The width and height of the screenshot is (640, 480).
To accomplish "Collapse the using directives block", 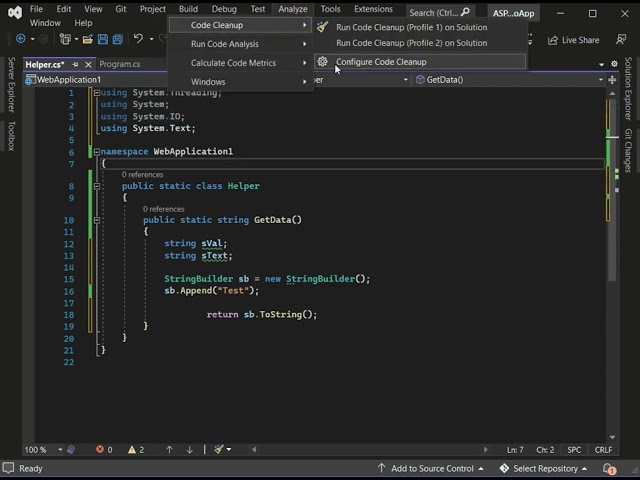I will pos(97,93).
